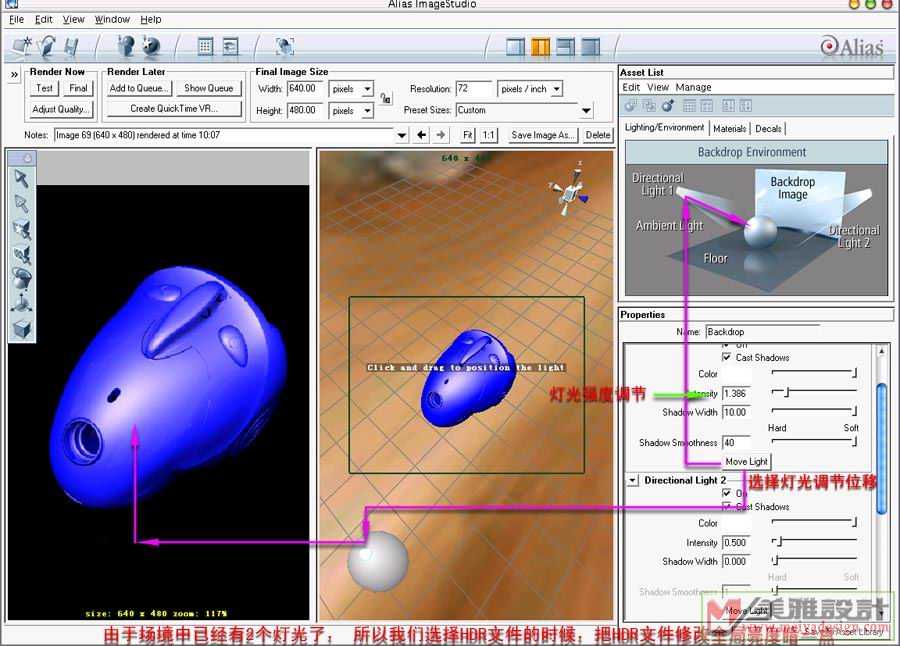Select the arrow pointer tool in left toolbox

coord(22,179)
